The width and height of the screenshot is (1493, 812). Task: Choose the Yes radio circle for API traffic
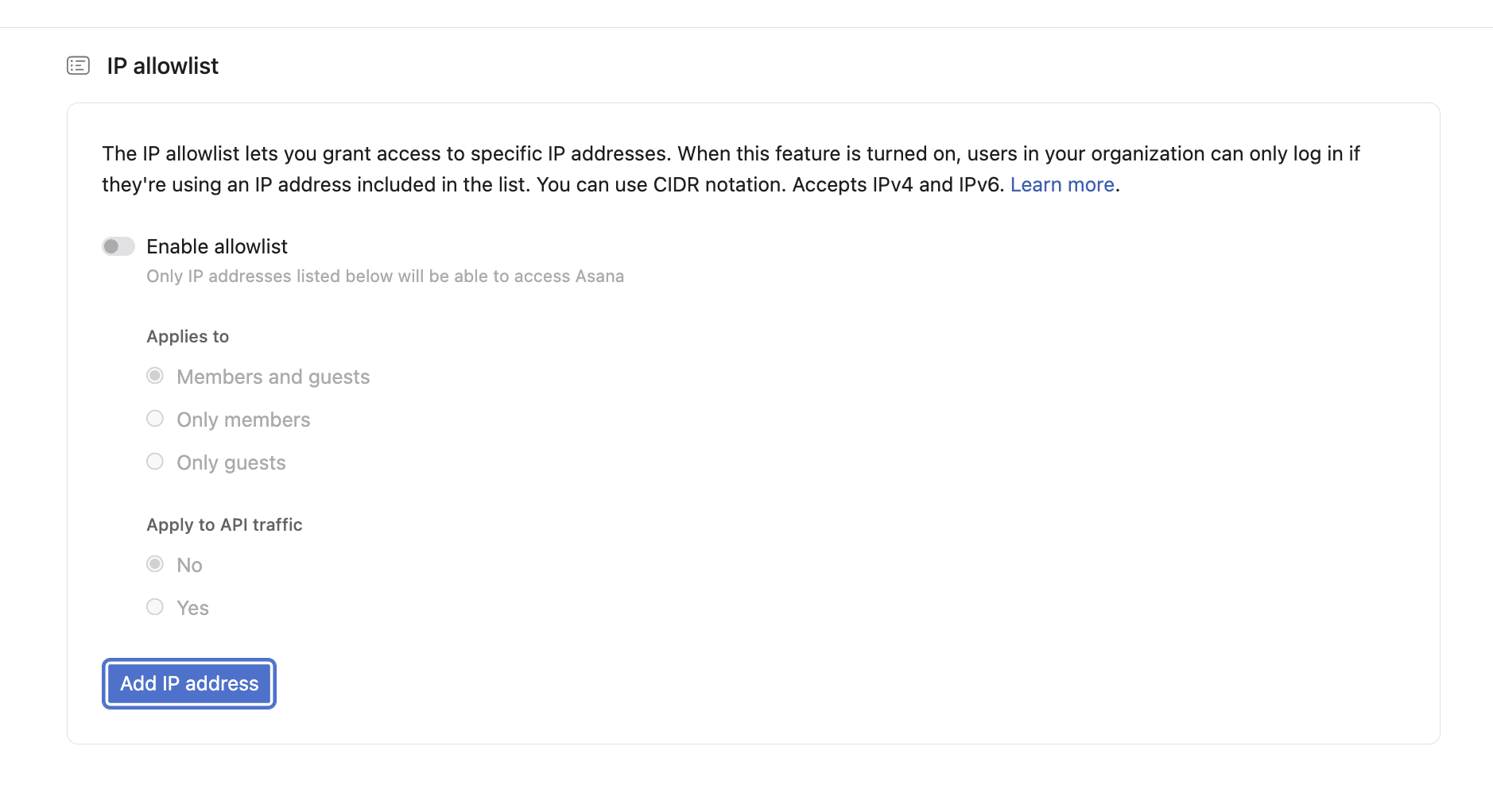(x=155, y=607)
